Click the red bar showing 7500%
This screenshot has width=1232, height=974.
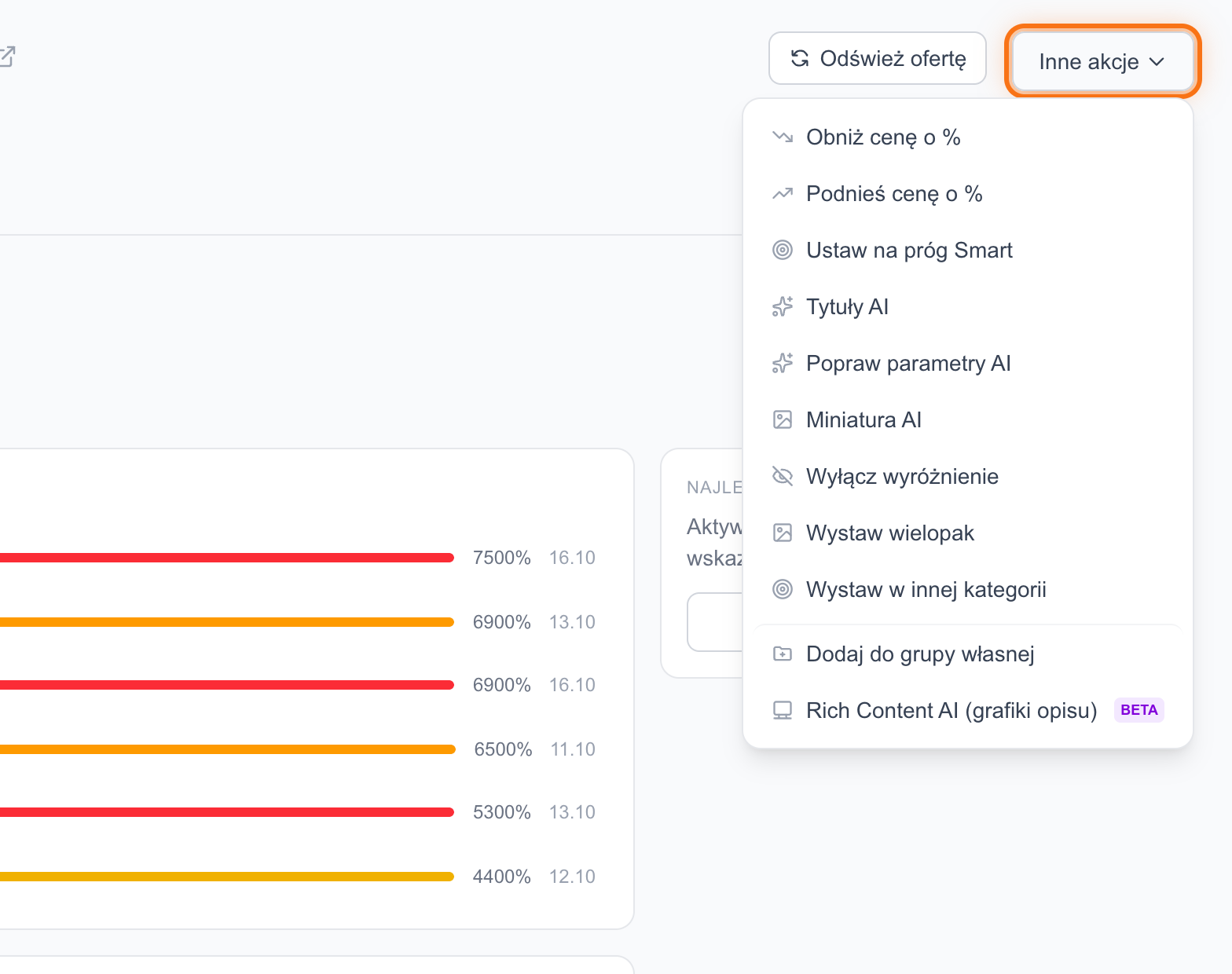coord(227,558)
